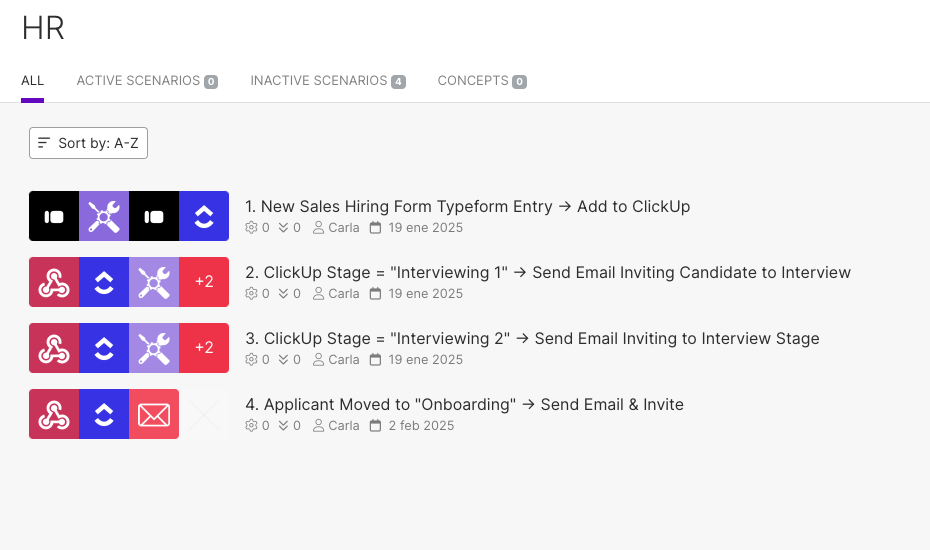
Task: Switch to CONCEPTS tab
Action: coord(482,81)
